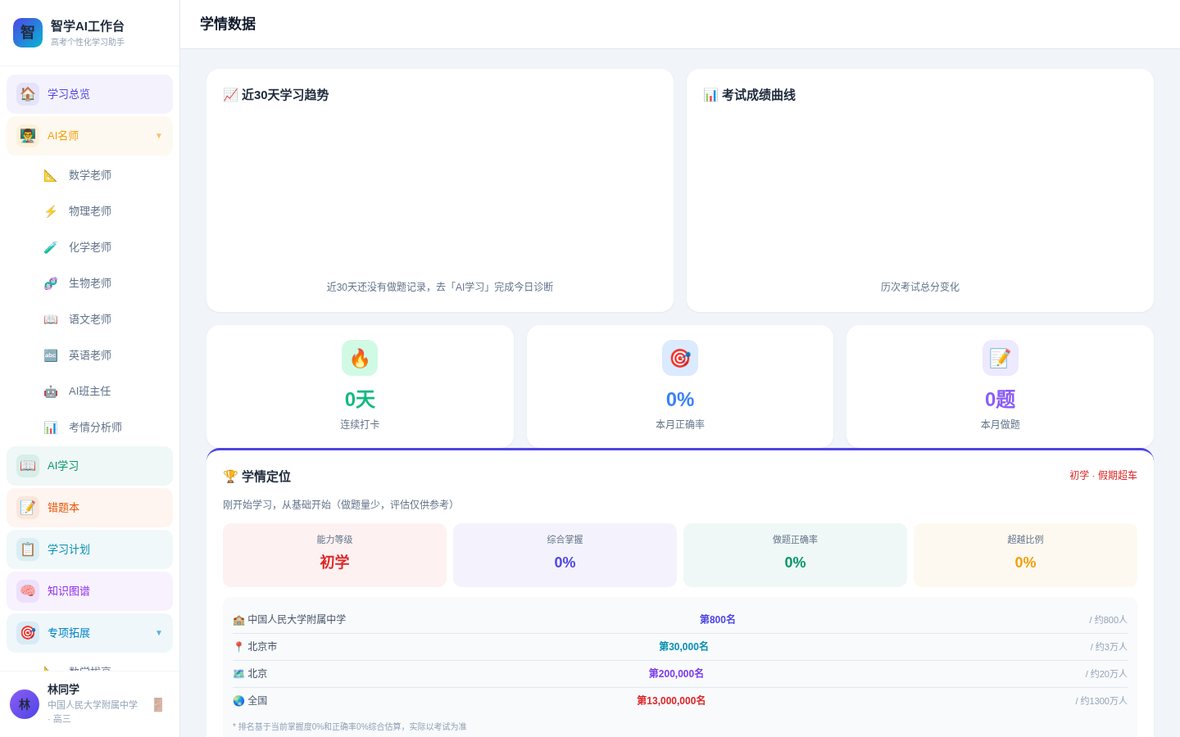This screenshot has height=737, width=1180.
Task: Click the robot icon for AI班主任
Action: click(x=50, y=391)
